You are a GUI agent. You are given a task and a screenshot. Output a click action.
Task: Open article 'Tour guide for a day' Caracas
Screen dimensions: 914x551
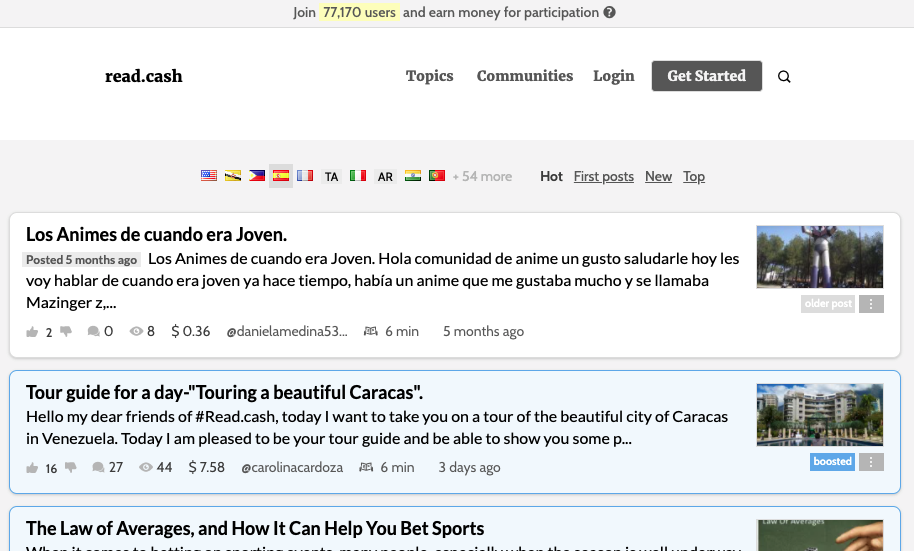coord(224,392)
